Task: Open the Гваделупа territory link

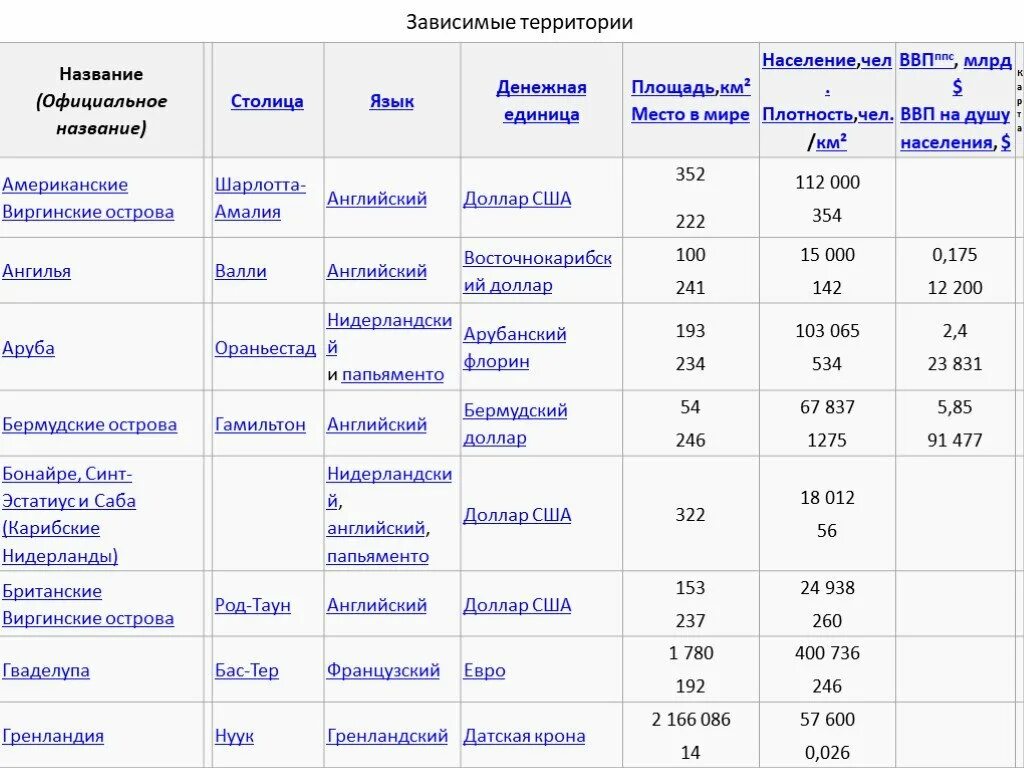Action: pyautogui.click(x=46, y=670)
